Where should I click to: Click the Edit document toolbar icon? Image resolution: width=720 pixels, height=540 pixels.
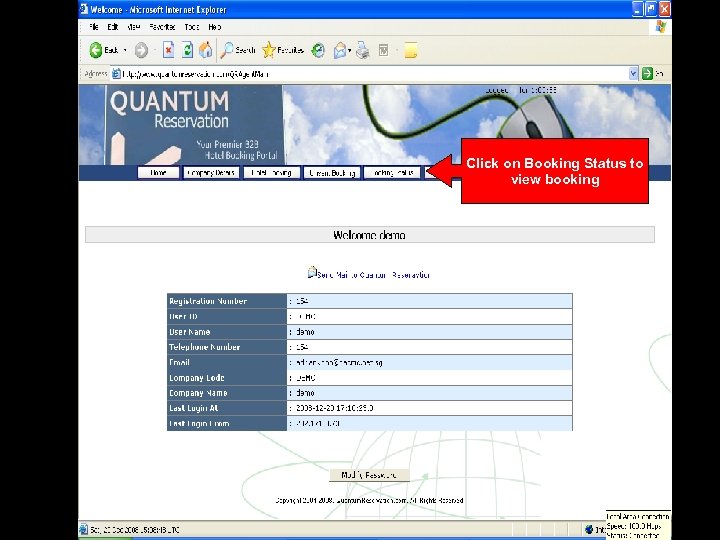(x=383, y=50)
